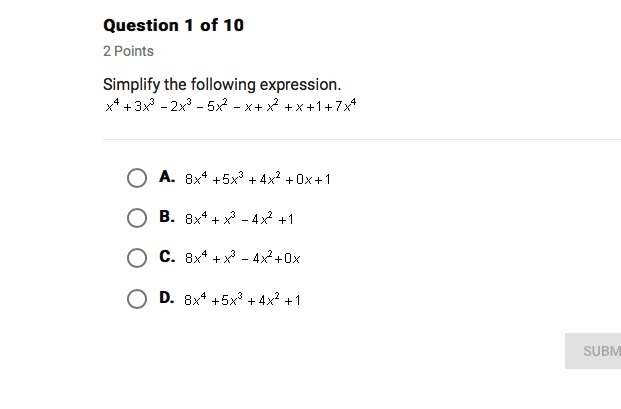
Task: Click the bold letter label A.
Action: coord(167,177)
